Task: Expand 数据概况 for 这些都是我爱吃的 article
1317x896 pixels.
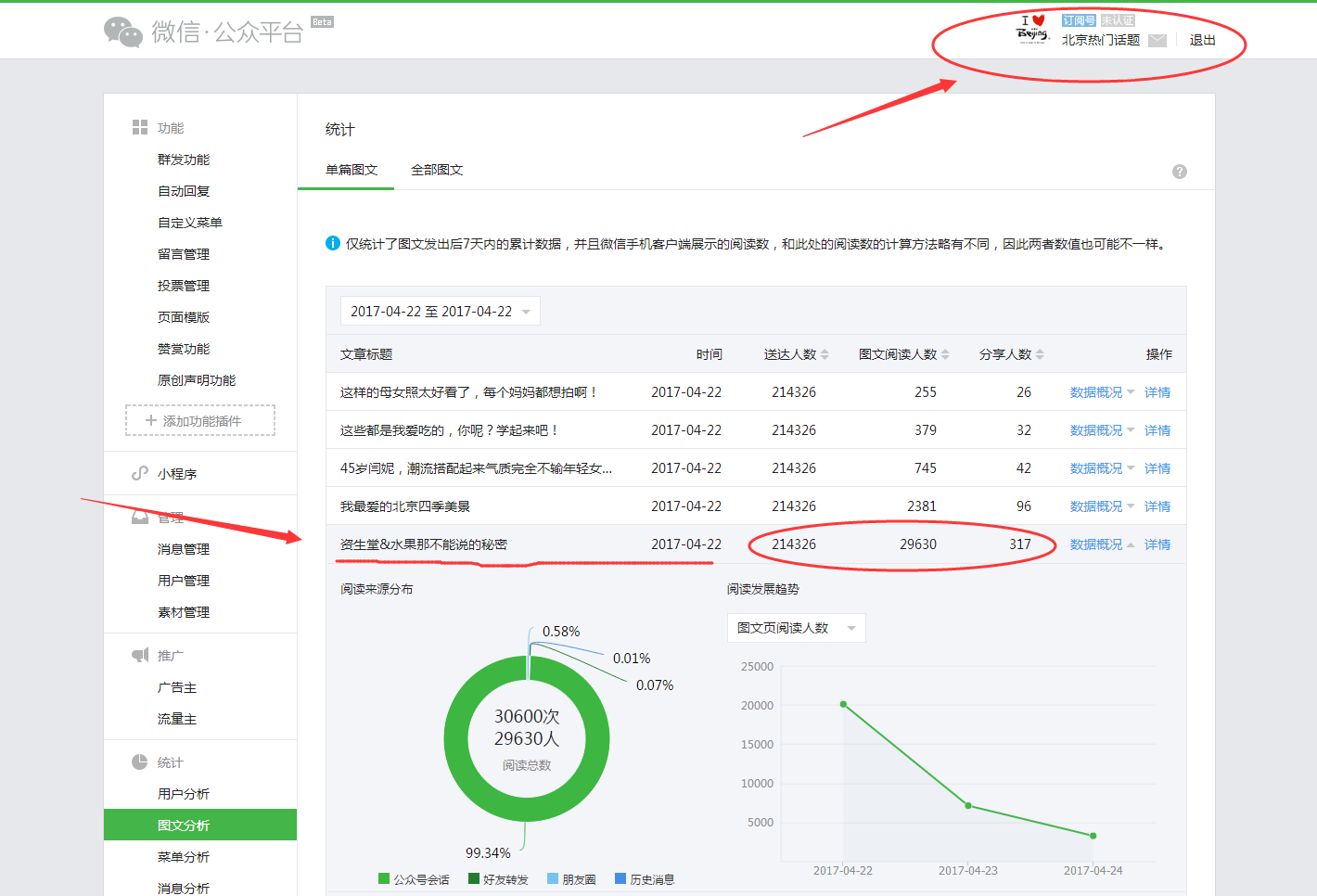Action: tap(1102, 430)
